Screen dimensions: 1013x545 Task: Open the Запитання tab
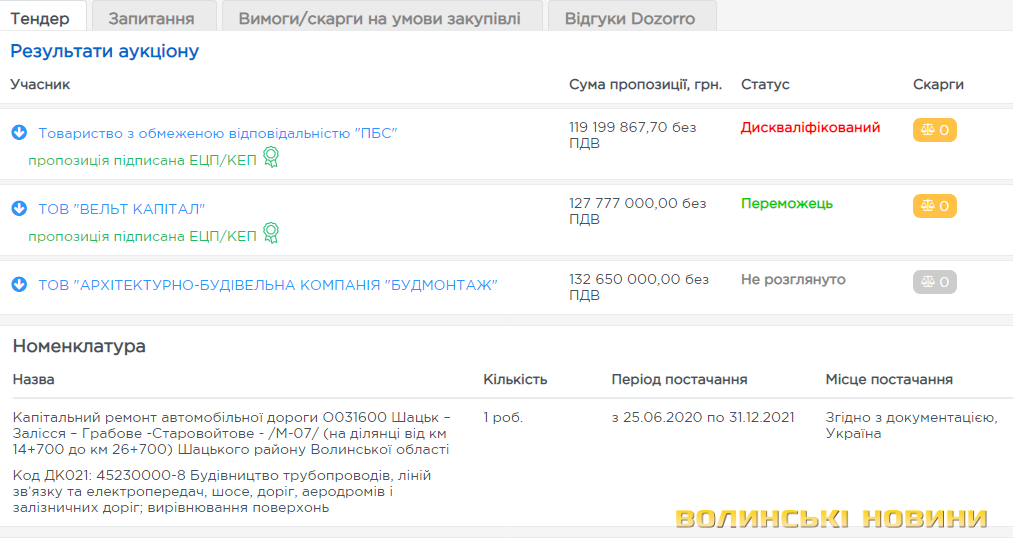click(150, 18)
